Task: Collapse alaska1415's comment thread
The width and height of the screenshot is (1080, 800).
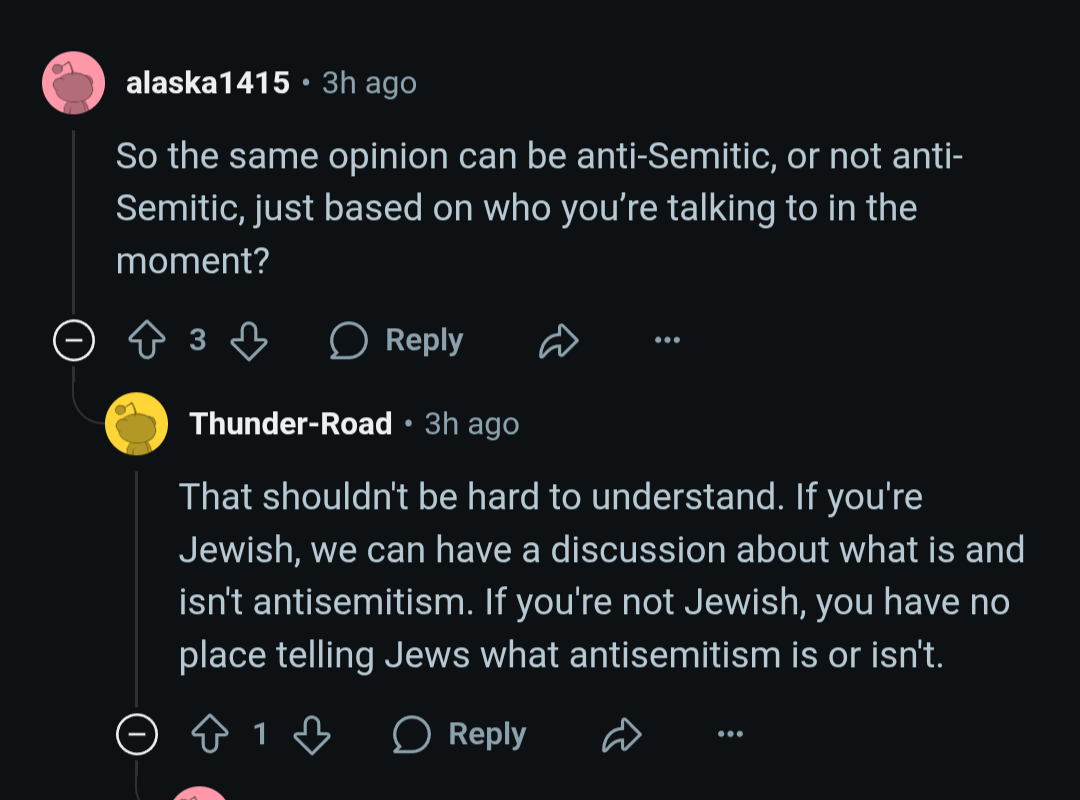Action: (x=74, y=340)
